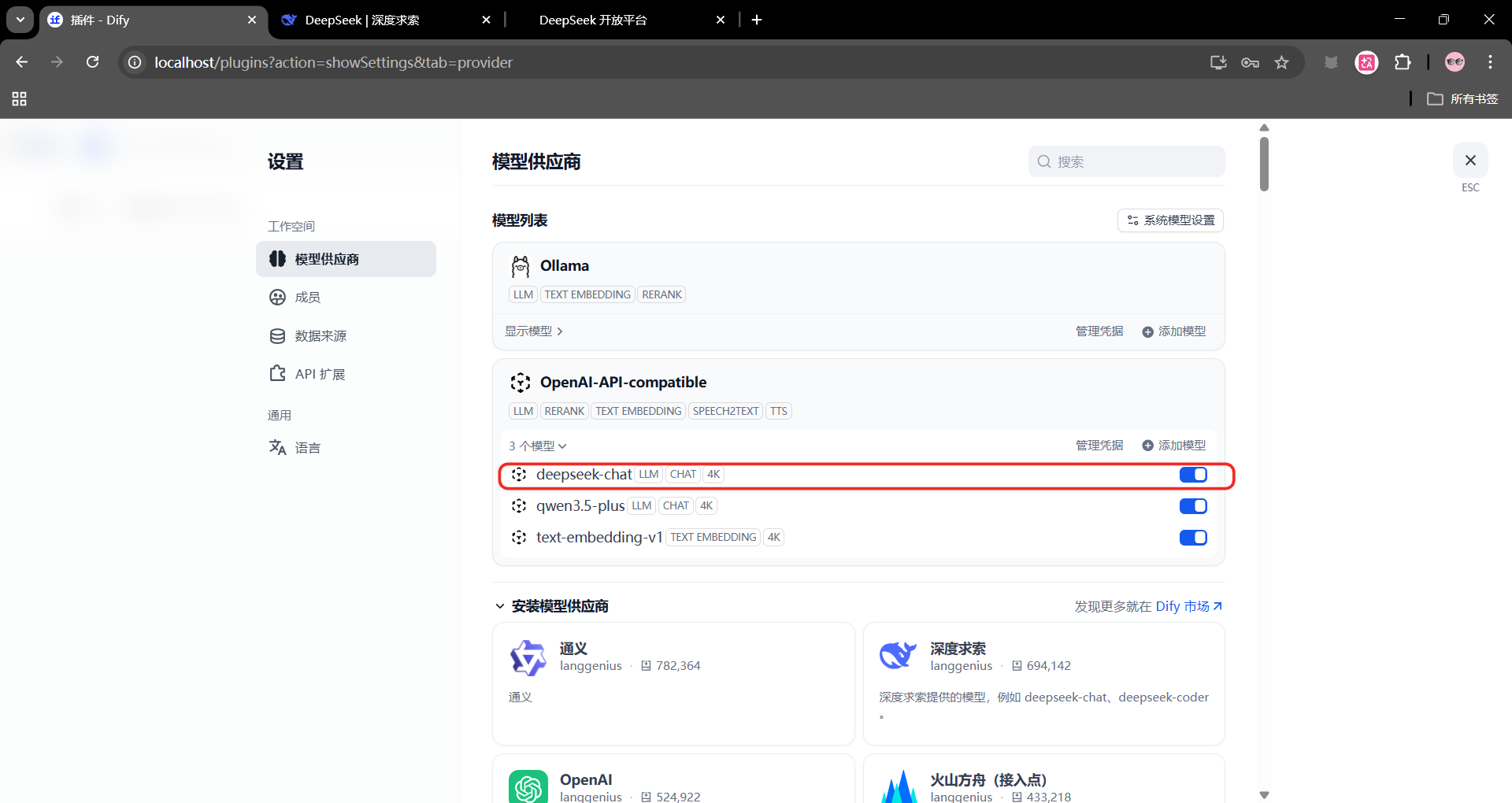Turn off the text-embedding-v1 toggle

[1193, 538]
